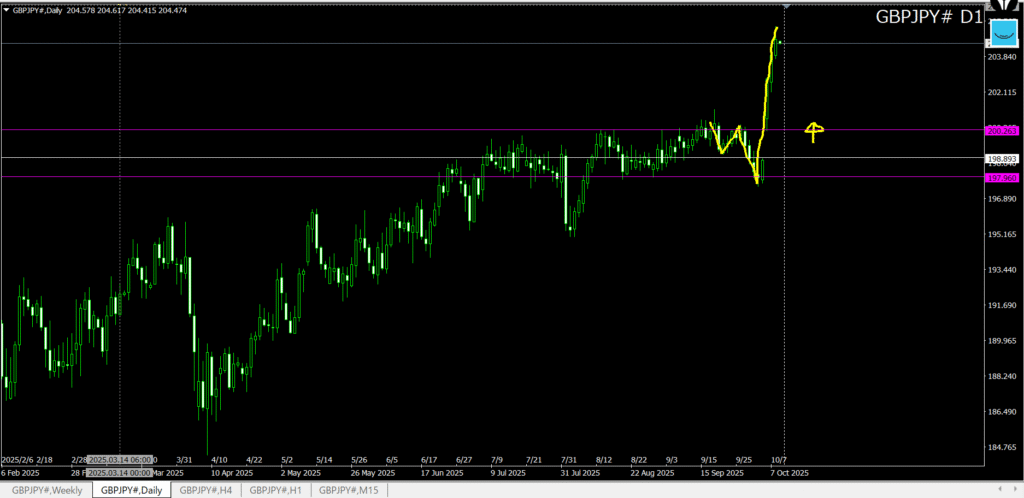1024x498 pixels.
Task: Select the magenta 197.960 price level label
Action: pos(1001,177)
